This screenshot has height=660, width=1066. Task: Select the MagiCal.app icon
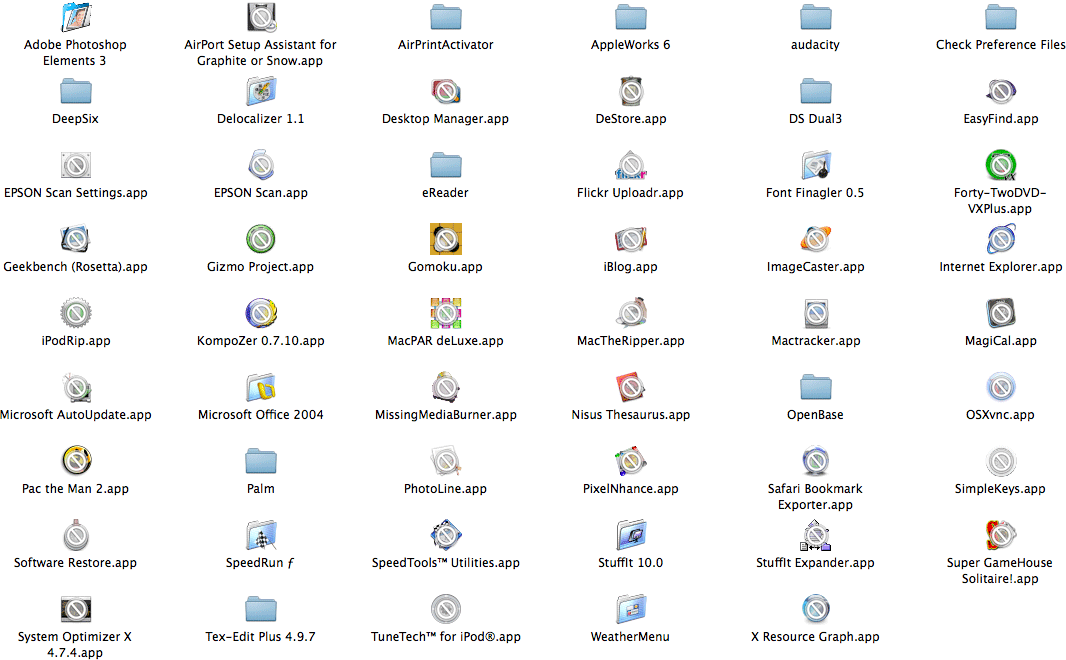[x=1001, y=313]
